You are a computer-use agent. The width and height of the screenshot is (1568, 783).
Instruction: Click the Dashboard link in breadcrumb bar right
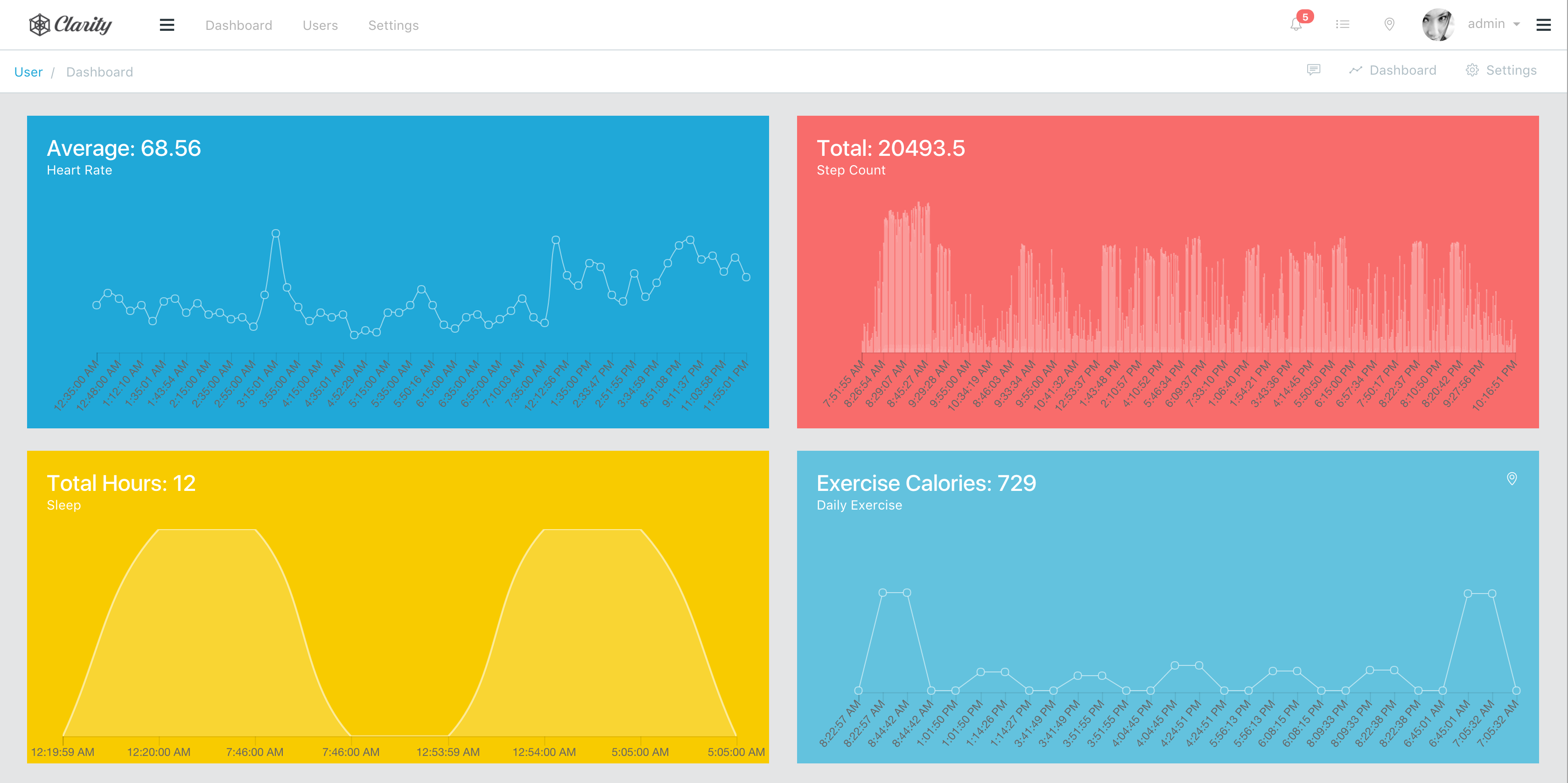tap(1402, 70)
